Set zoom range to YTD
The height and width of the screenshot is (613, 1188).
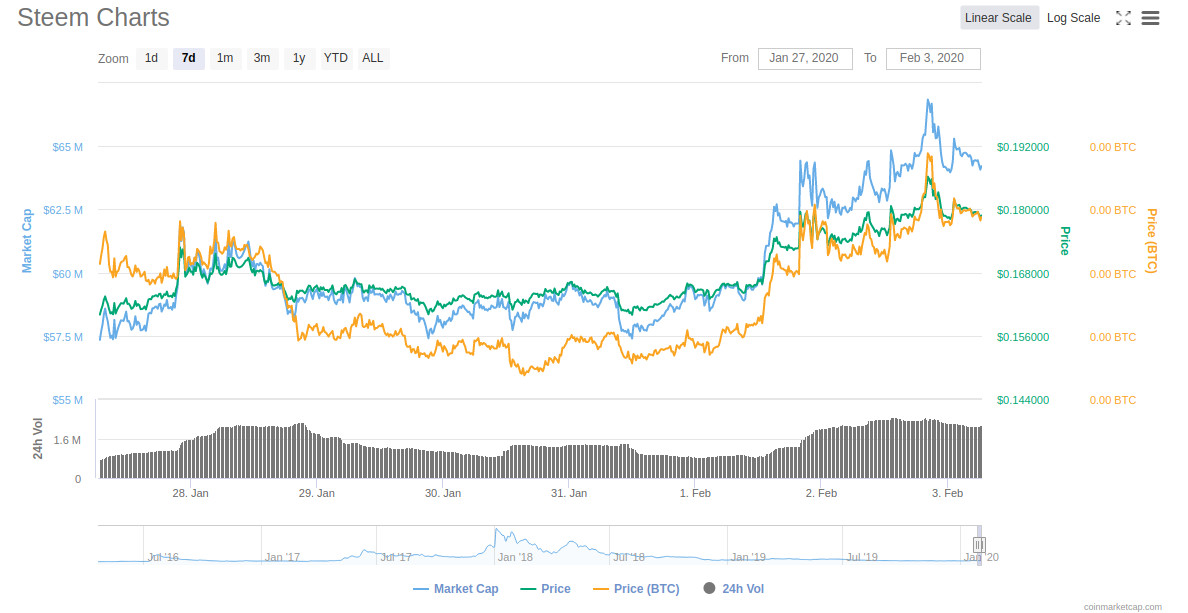coord(336,58)
